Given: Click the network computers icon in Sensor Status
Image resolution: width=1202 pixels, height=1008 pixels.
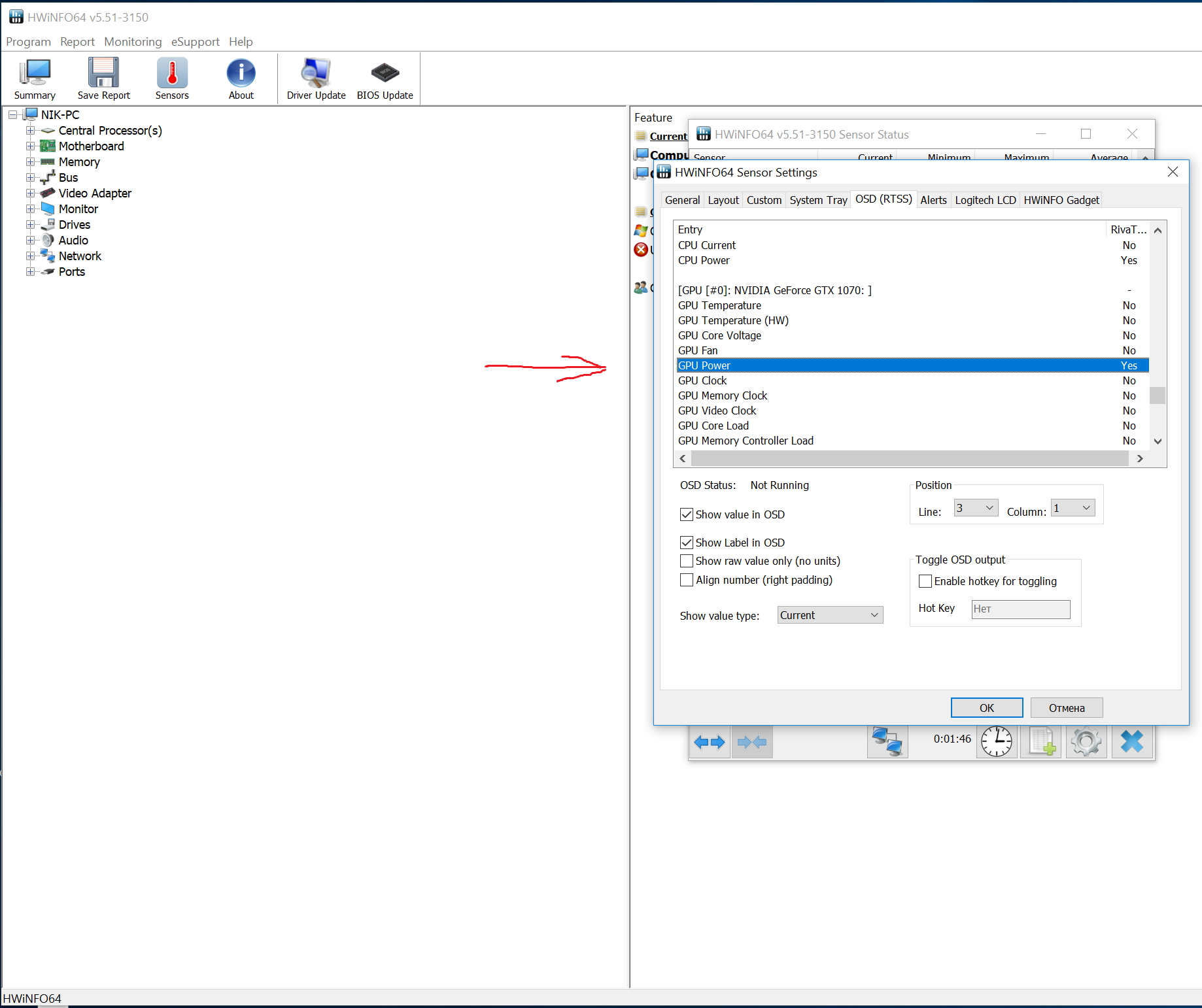Looking at the screenshot, I should [x=887, y=742].
